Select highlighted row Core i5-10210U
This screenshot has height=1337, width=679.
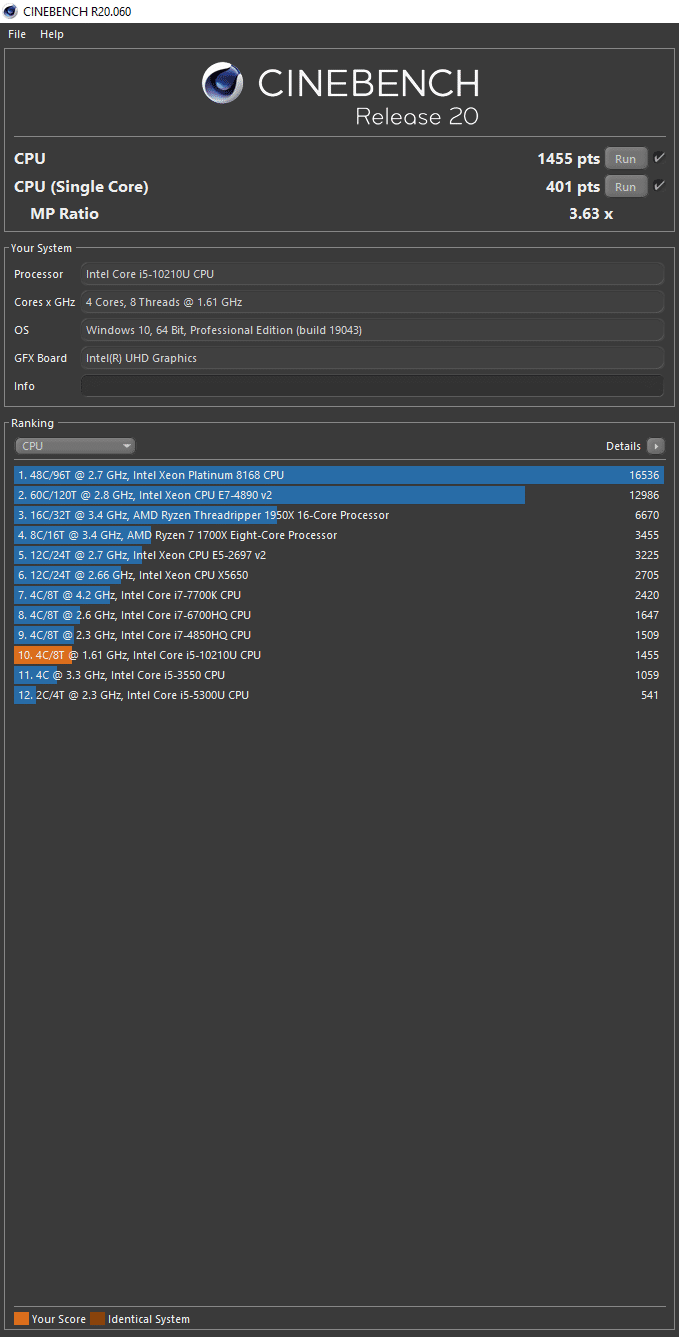339,655
